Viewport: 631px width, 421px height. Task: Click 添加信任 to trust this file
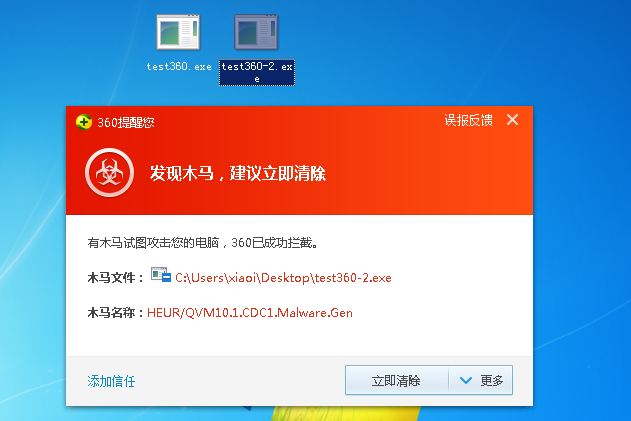(x=111, y=381)
